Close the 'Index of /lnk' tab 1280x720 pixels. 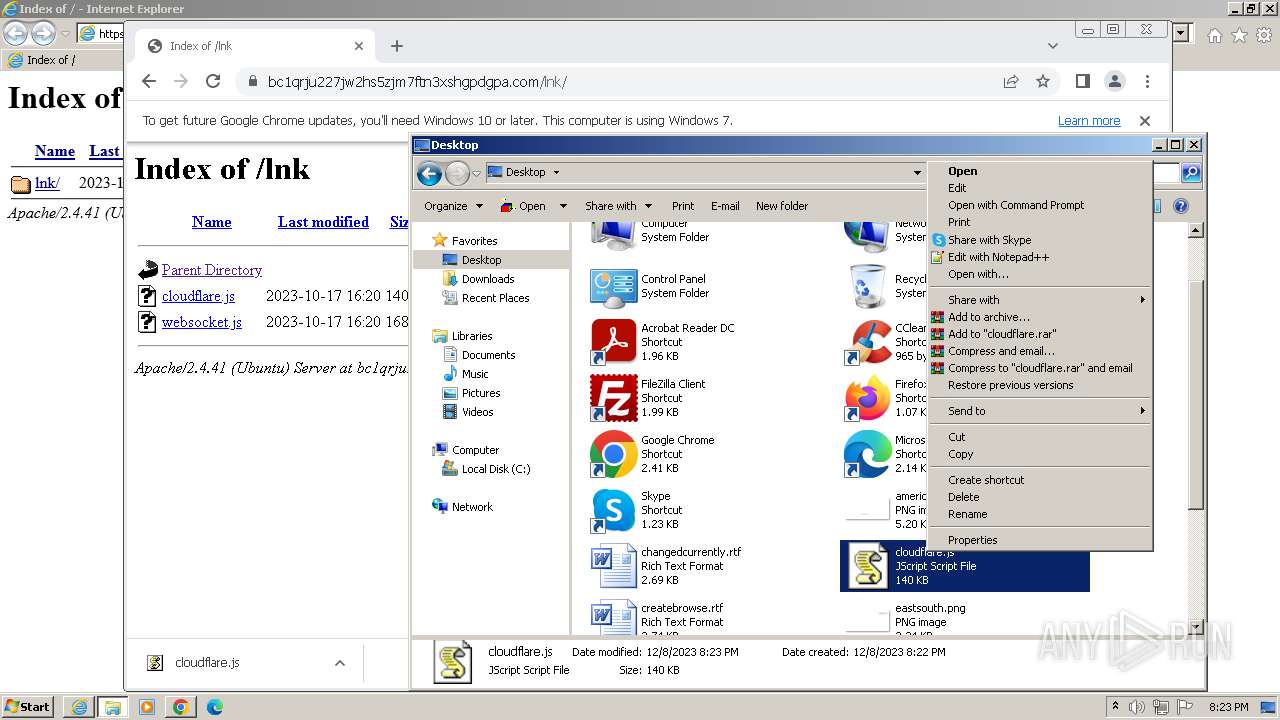pos(359,46)
